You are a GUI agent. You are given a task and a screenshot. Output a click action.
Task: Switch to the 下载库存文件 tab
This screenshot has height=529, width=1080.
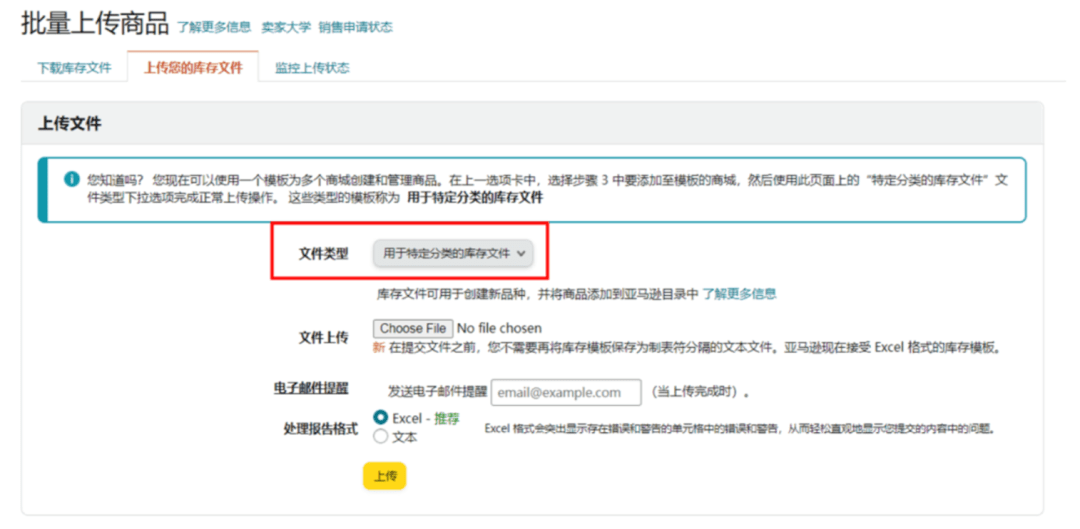(74, 68)
